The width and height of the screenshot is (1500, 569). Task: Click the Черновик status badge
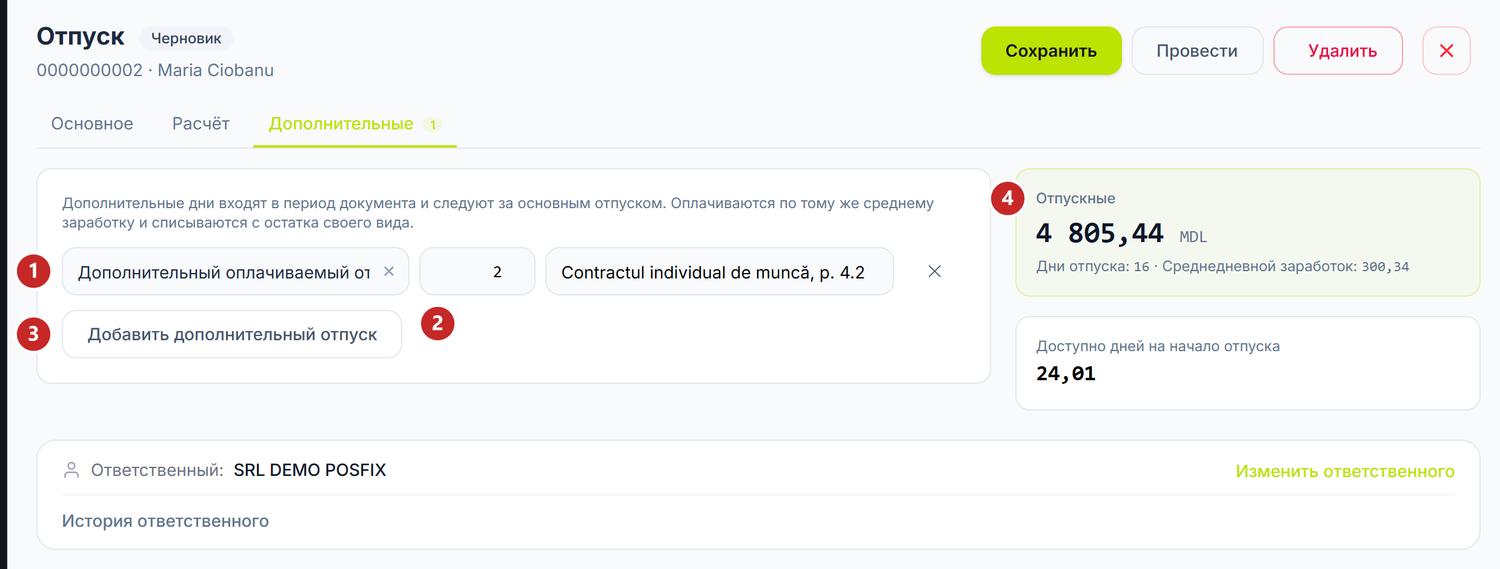186,39
